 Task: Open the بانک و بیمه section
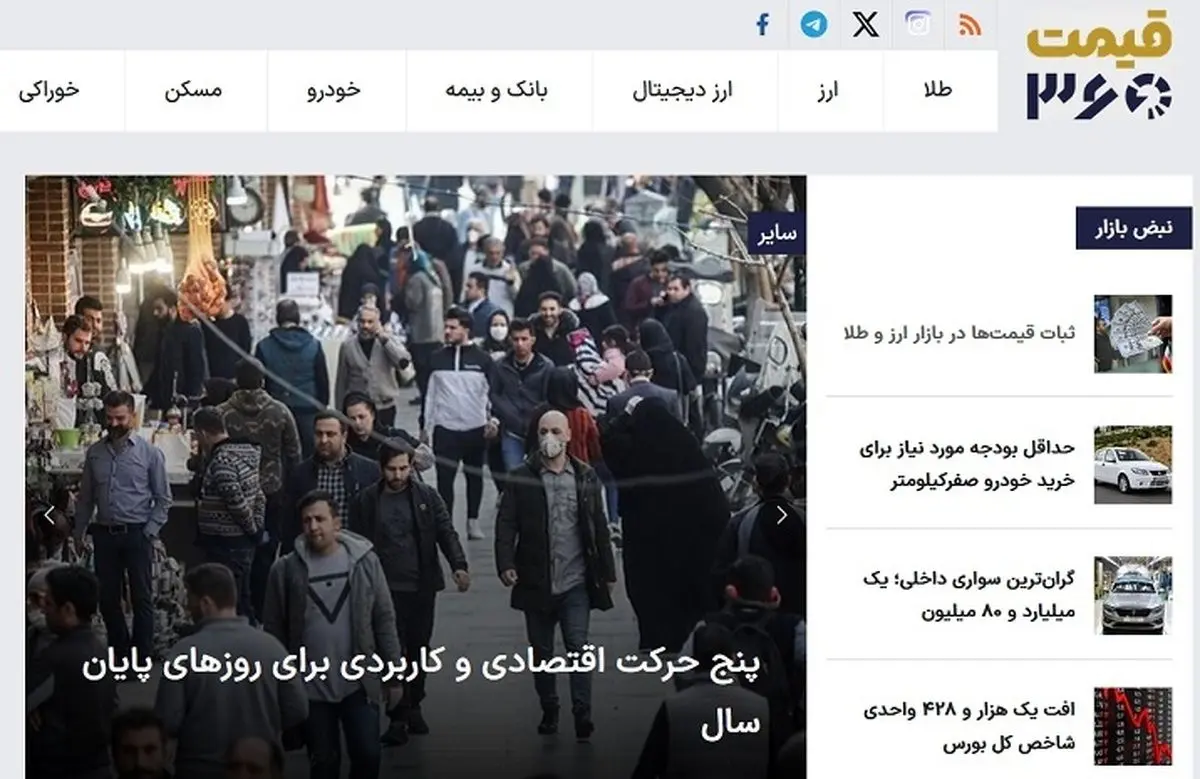click(497, 90)
